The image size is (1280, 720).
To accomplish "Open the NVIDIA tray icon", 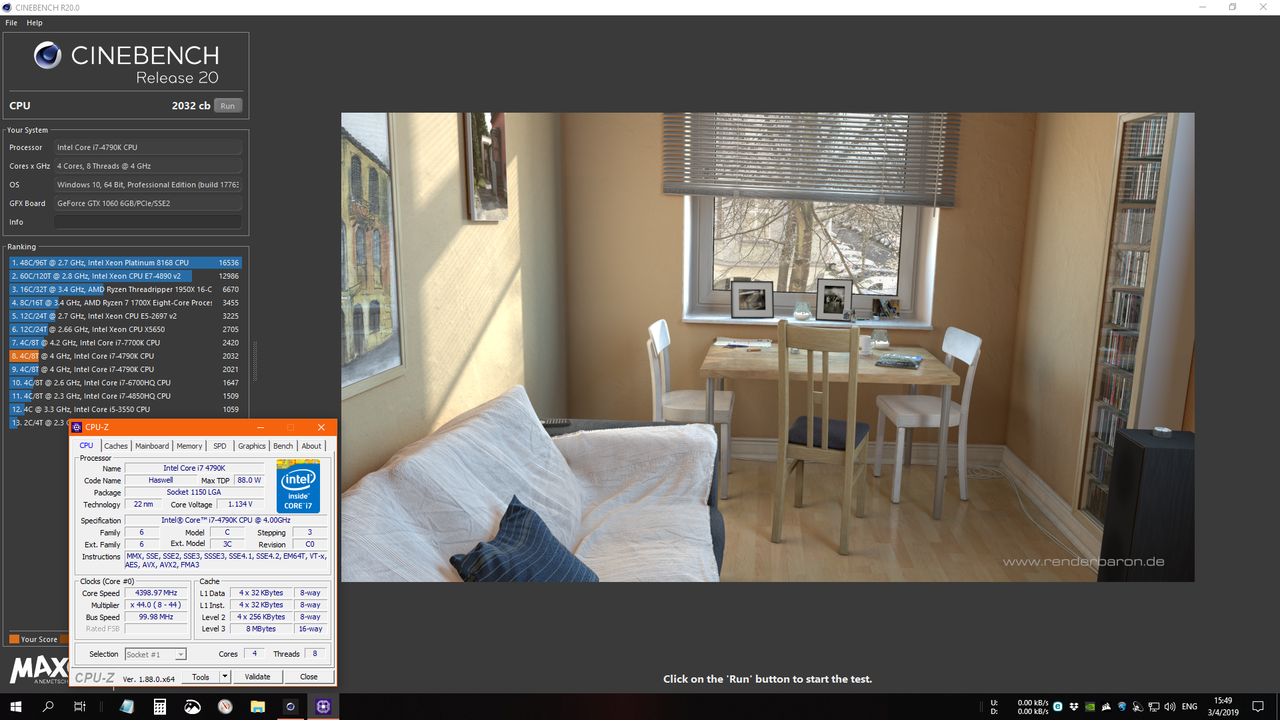I will [x=1090, y=706].
